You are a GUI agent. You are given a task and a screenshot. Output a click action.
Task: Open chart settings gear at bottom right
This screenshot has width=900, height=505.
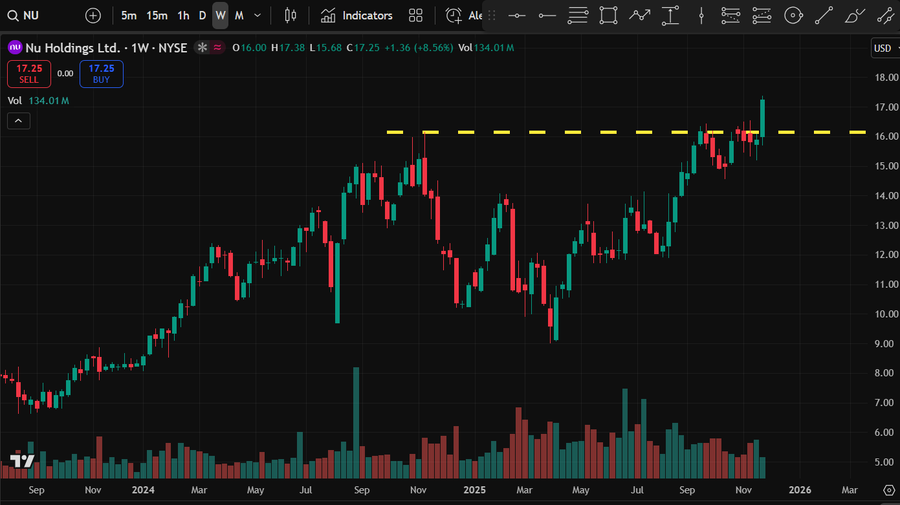click(889, 490)
